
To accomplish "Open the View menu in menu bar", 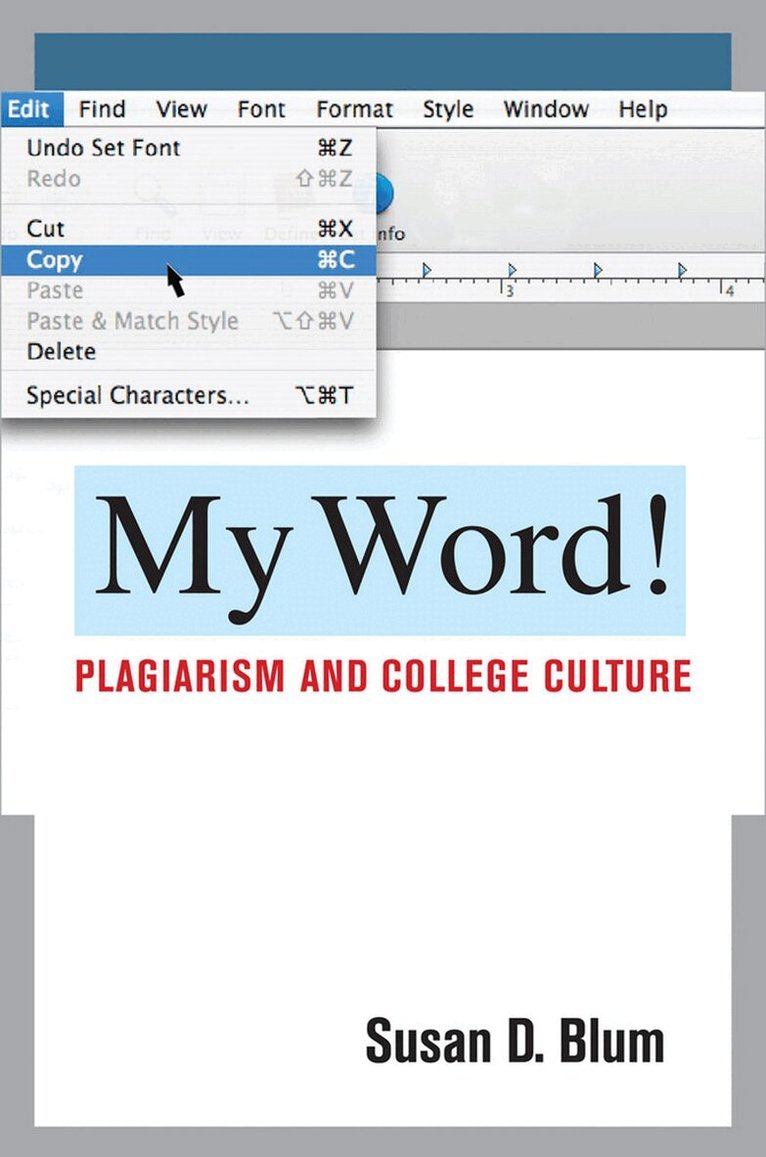I will click(x=181, y=109).
